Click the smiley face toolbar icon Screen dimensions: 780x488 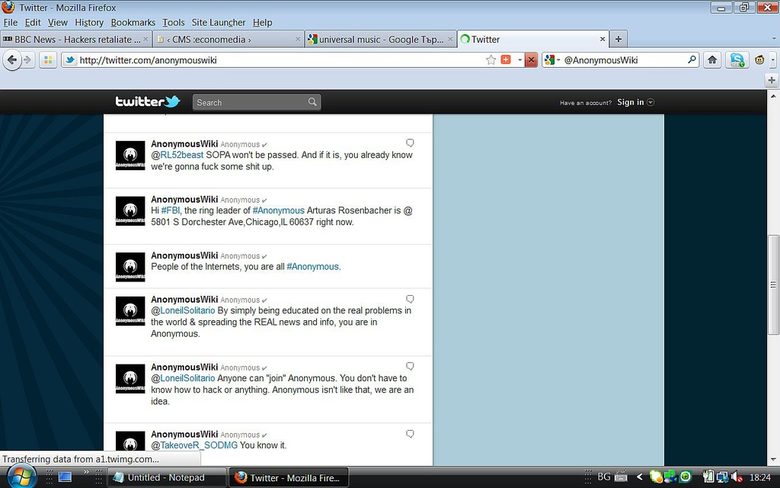coord(760,60)
